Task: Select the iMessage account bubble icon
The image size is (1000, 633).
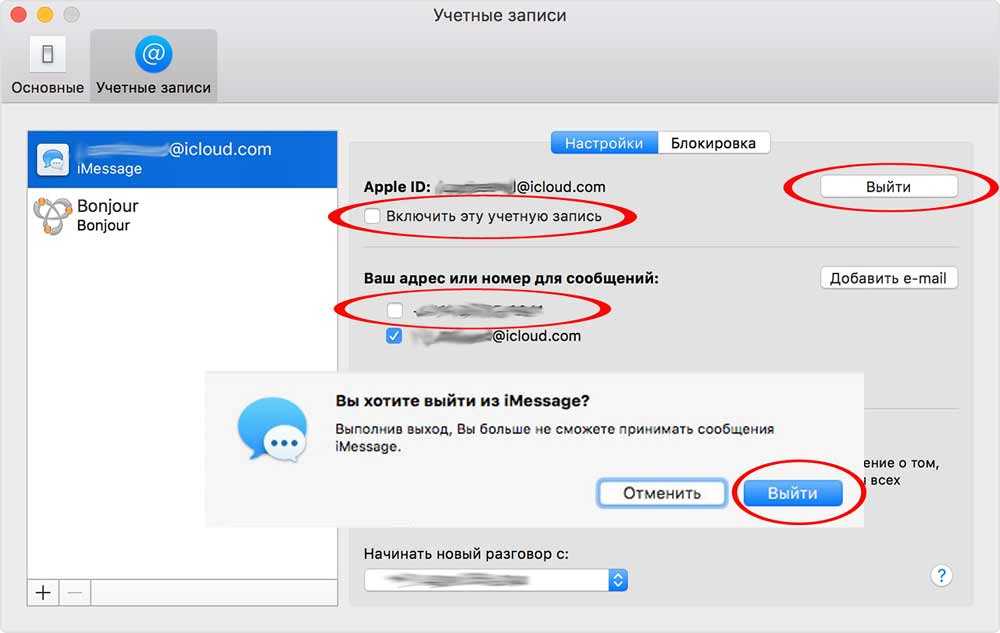Action: [53, 158]
